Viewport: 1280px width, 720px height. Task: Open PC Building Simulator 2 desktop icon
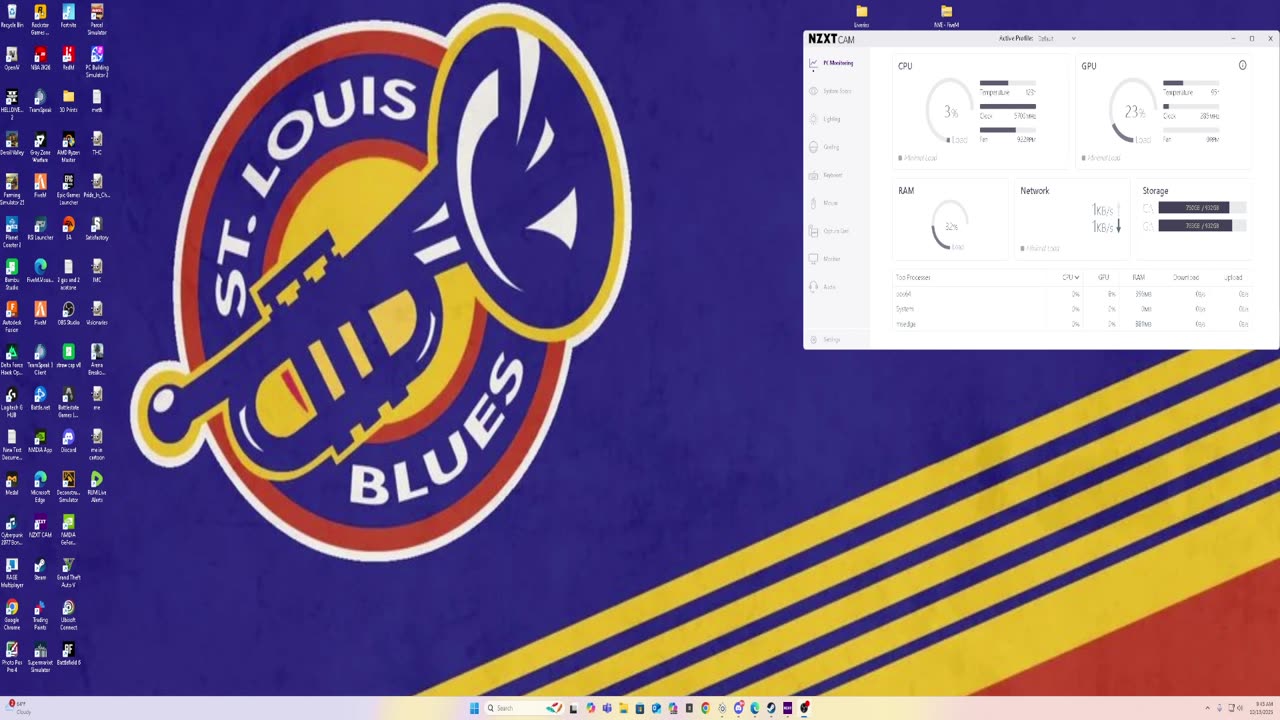[97, 62]
